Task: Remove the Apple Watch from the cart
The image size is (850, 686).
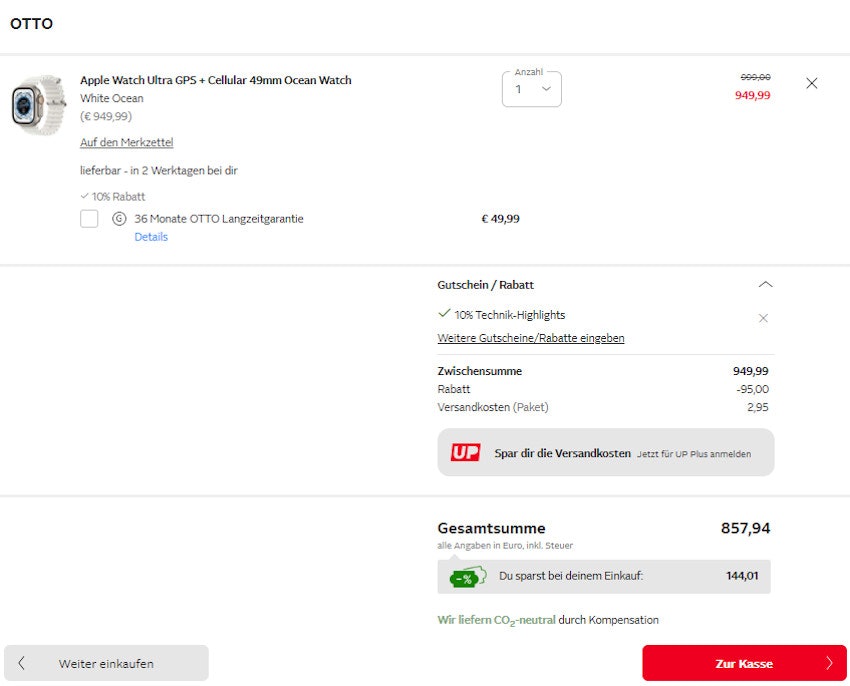Action: (811, 84)
